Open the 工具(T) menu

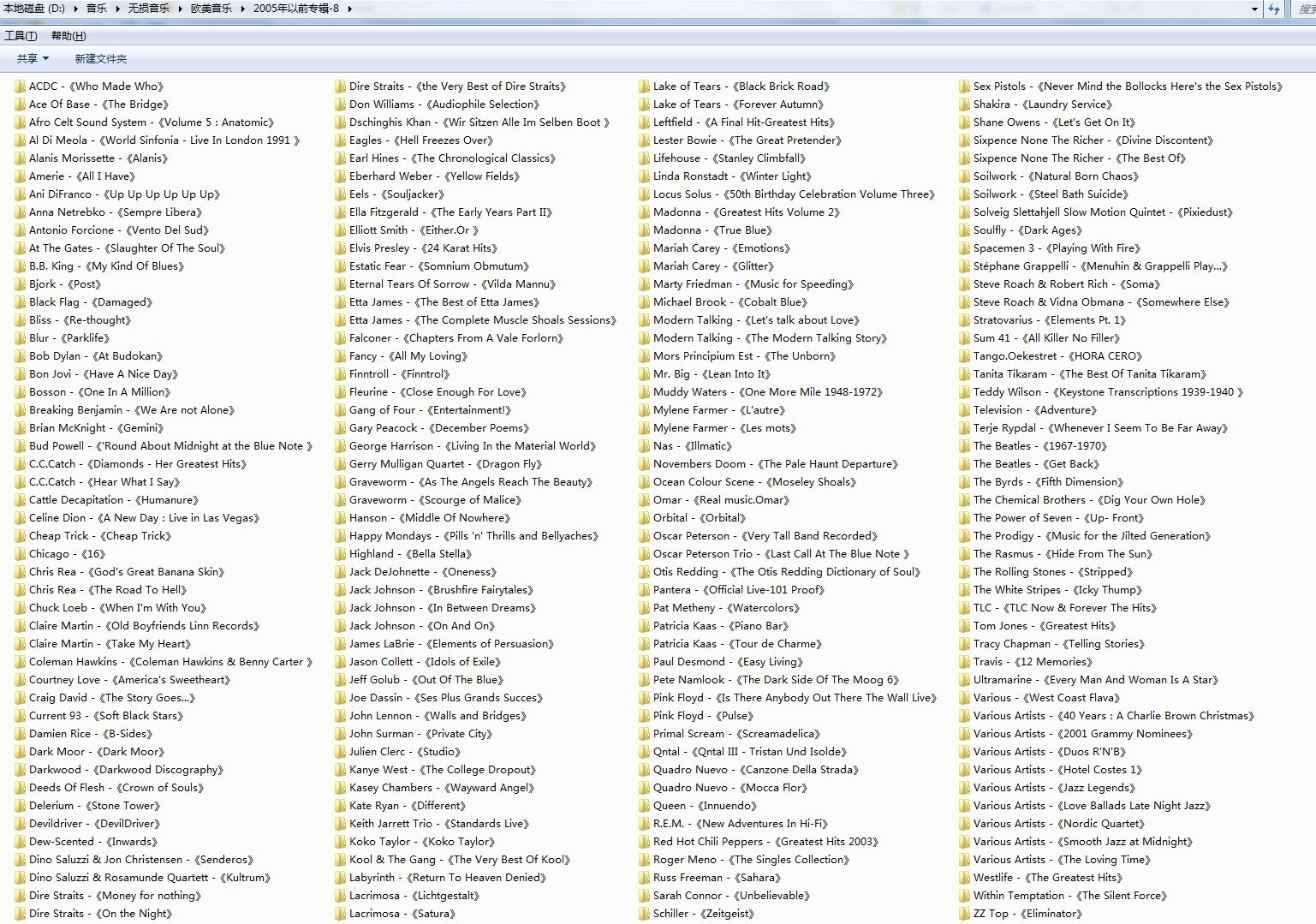click(21, 36)
